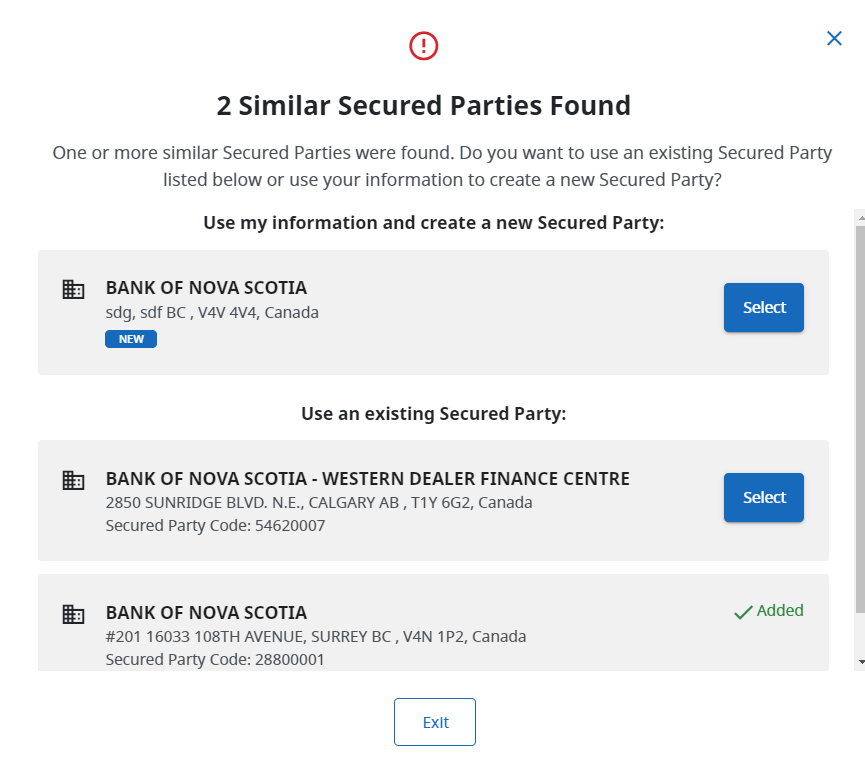Viewport: 865px width, 777px height.
Task: Click the exclamation mark inside the warning circle
Action: [x=422, y=46]
